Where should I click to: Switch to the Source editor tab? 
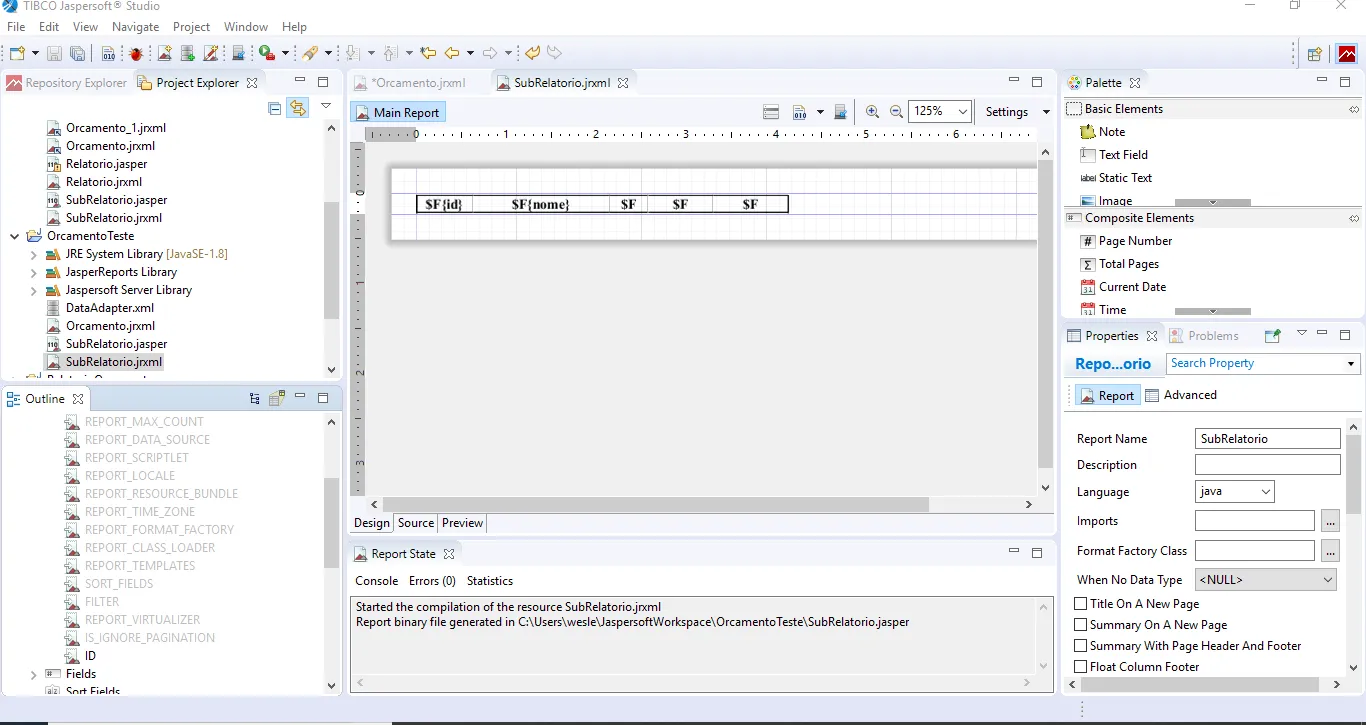click(416, 523)
